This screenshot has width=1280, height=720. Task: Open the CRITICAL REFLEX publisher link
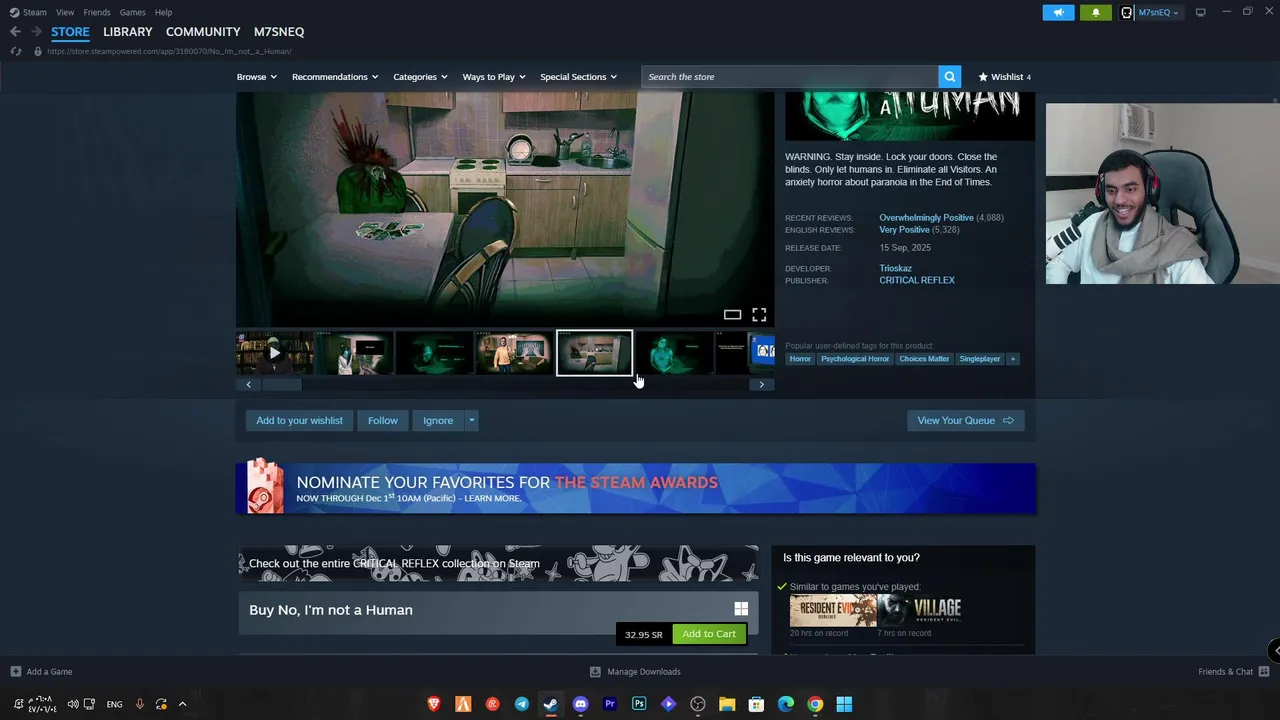(x=917, y=280)
